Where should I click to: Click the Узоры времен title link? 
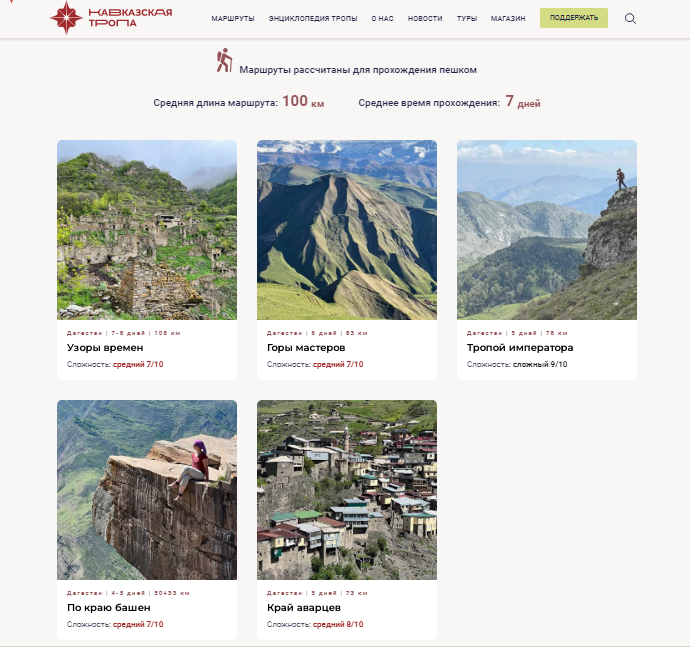105,348
